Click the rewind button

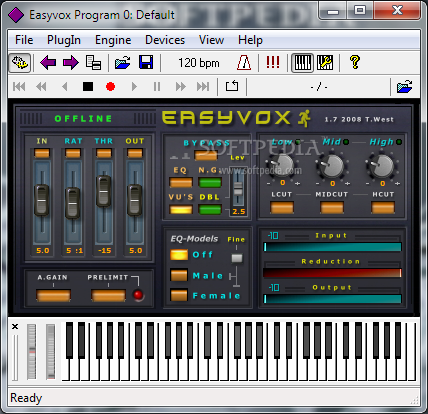tap(41, 87)
